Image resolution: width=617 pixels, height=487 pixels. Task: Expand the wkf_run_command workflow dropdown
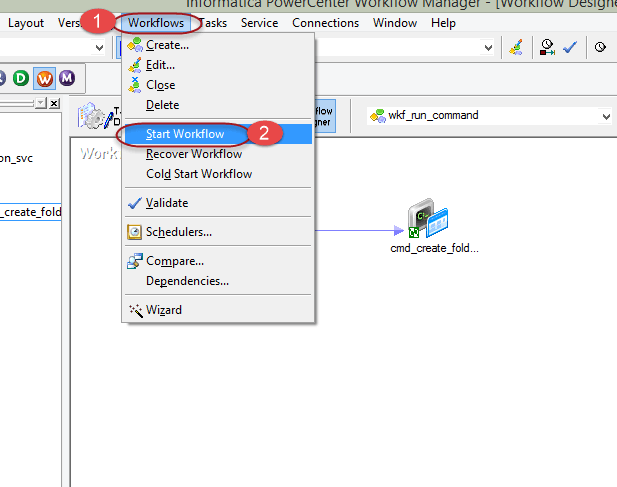[x=605, y=116]
